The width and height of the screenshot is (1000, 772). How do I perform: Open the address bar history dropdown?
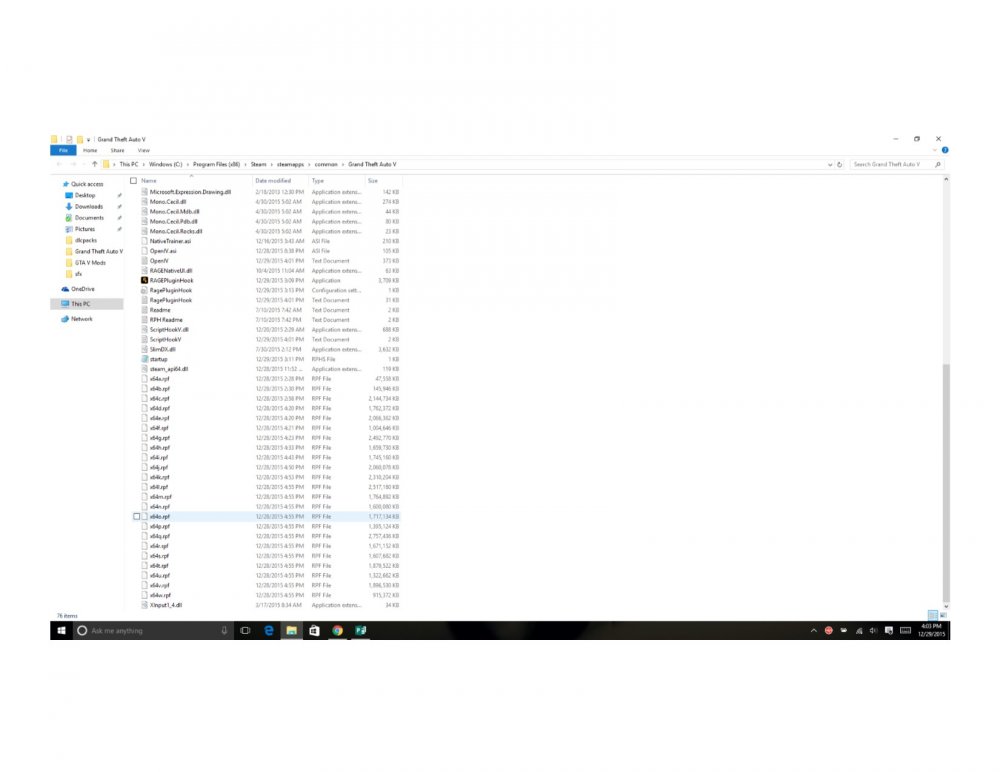coord(830,165)
